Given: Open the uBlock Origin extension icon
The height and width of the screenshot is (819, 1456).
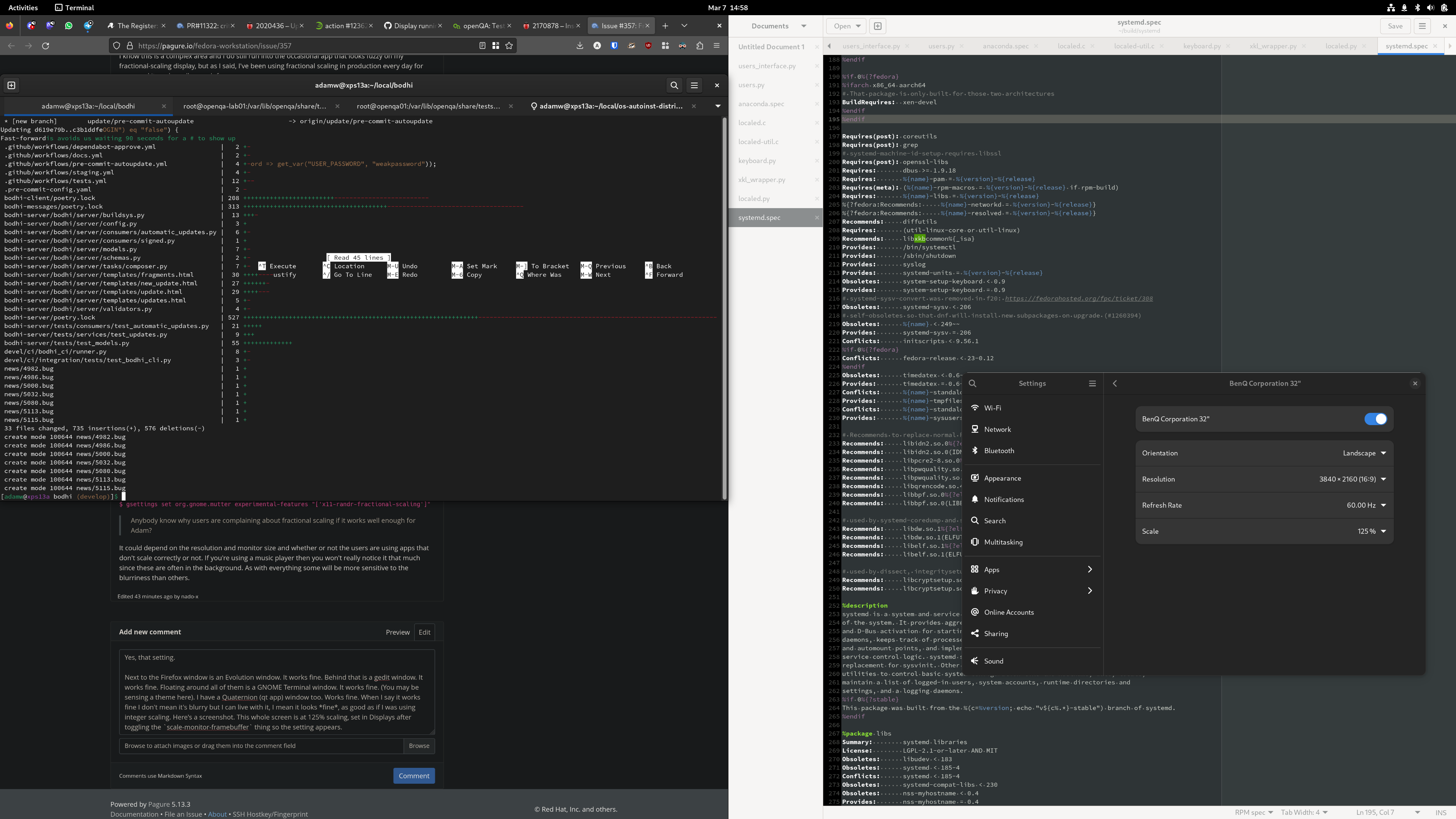Looking at the screenshot, I should (648, 46).
